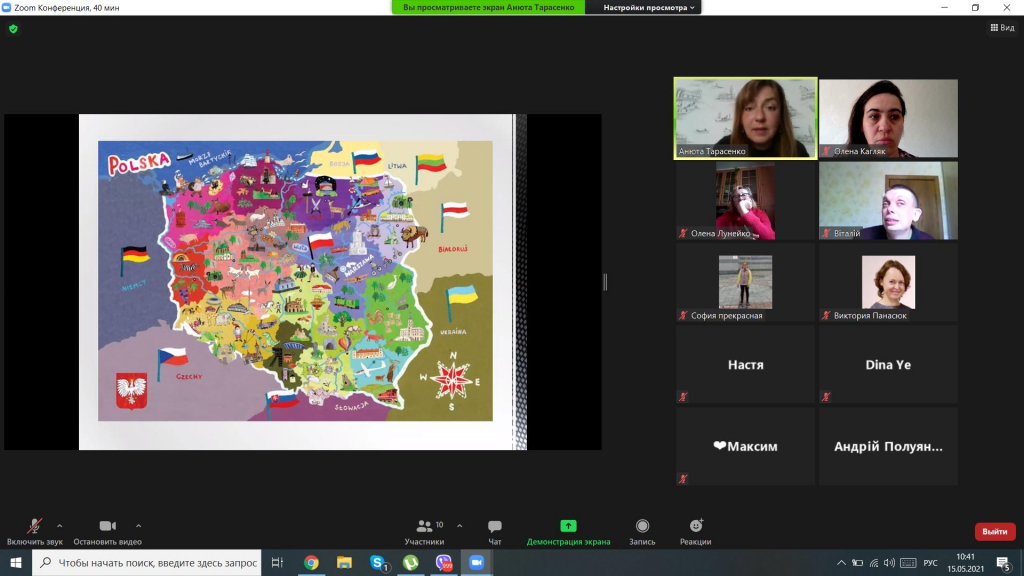Screen dimensions: 1024x576
Task: Switch input language from РУС
Action: pyautogui.click(x=931, y=563)
